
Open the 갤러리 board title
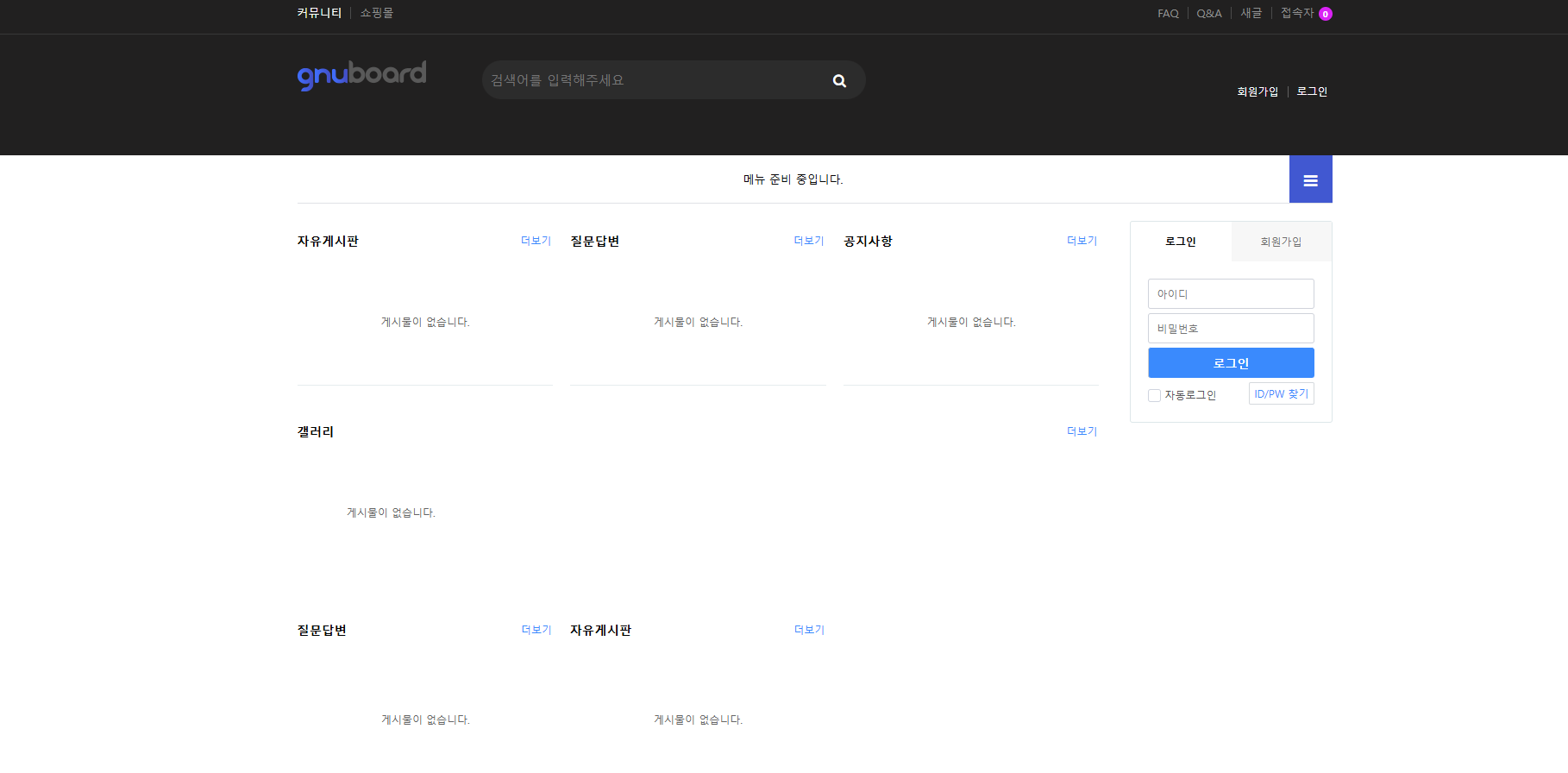point(316,432)
